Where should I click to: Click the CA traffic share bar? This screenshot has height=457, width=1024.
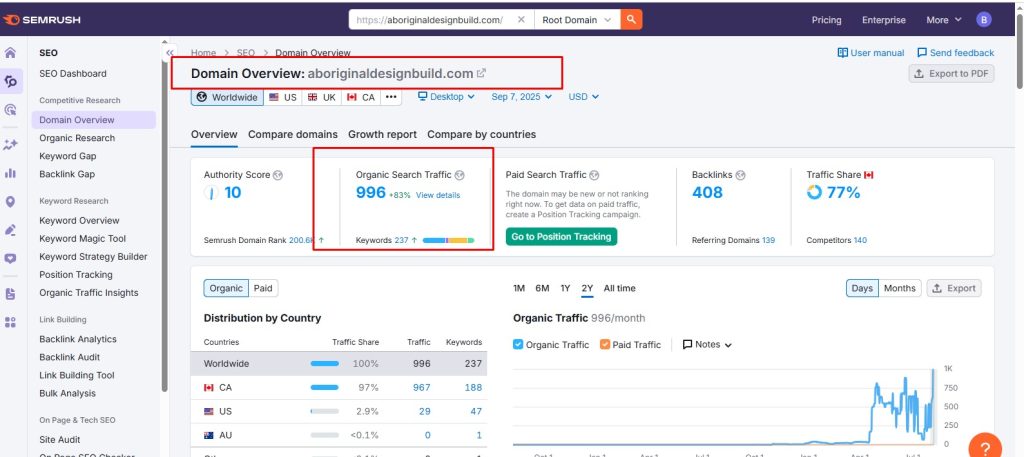[325, 387]
